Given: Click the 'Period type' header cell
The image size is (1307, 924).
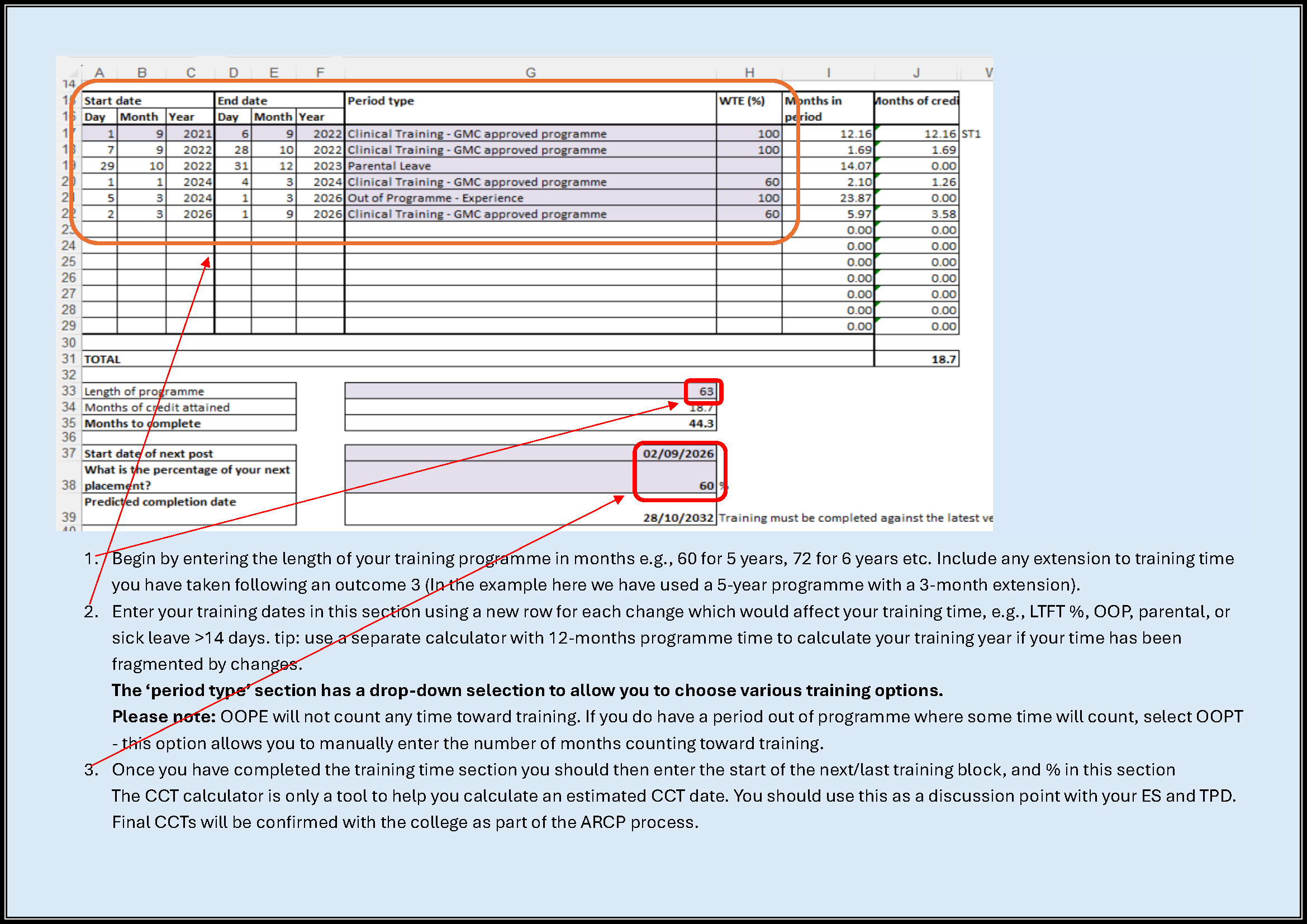Looking at the screenshot, I should click(530, 108).
